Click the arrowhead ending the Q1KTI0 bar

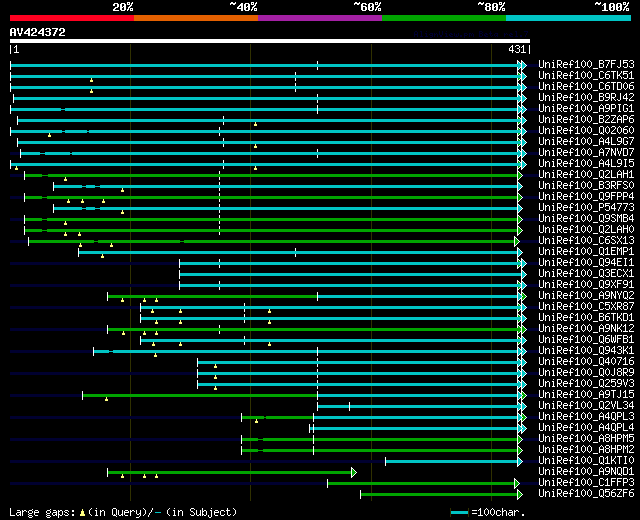pos(520,462)
